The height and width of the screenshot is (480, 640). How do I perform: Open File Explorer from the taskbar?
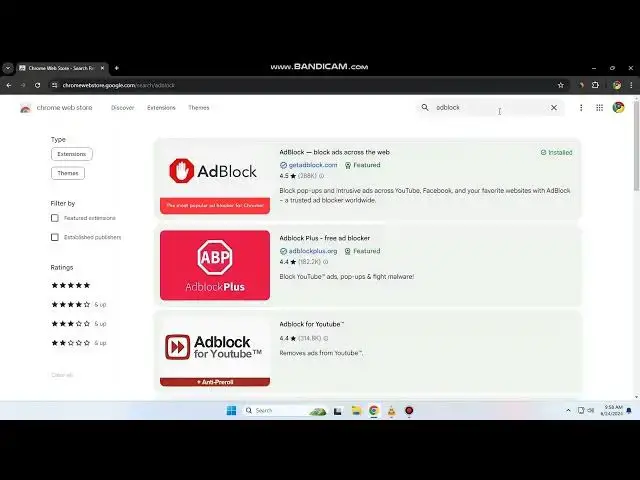click(x=356, y=411)
